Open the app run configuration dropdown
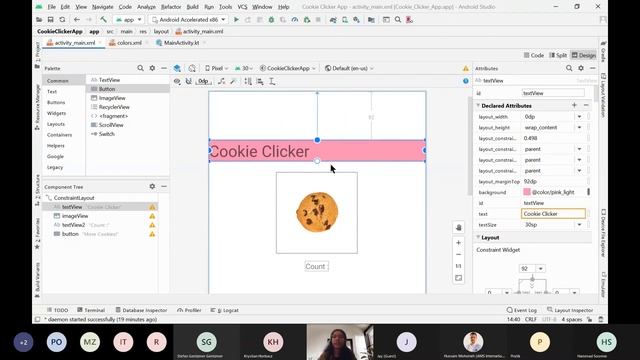 (129, 20)
